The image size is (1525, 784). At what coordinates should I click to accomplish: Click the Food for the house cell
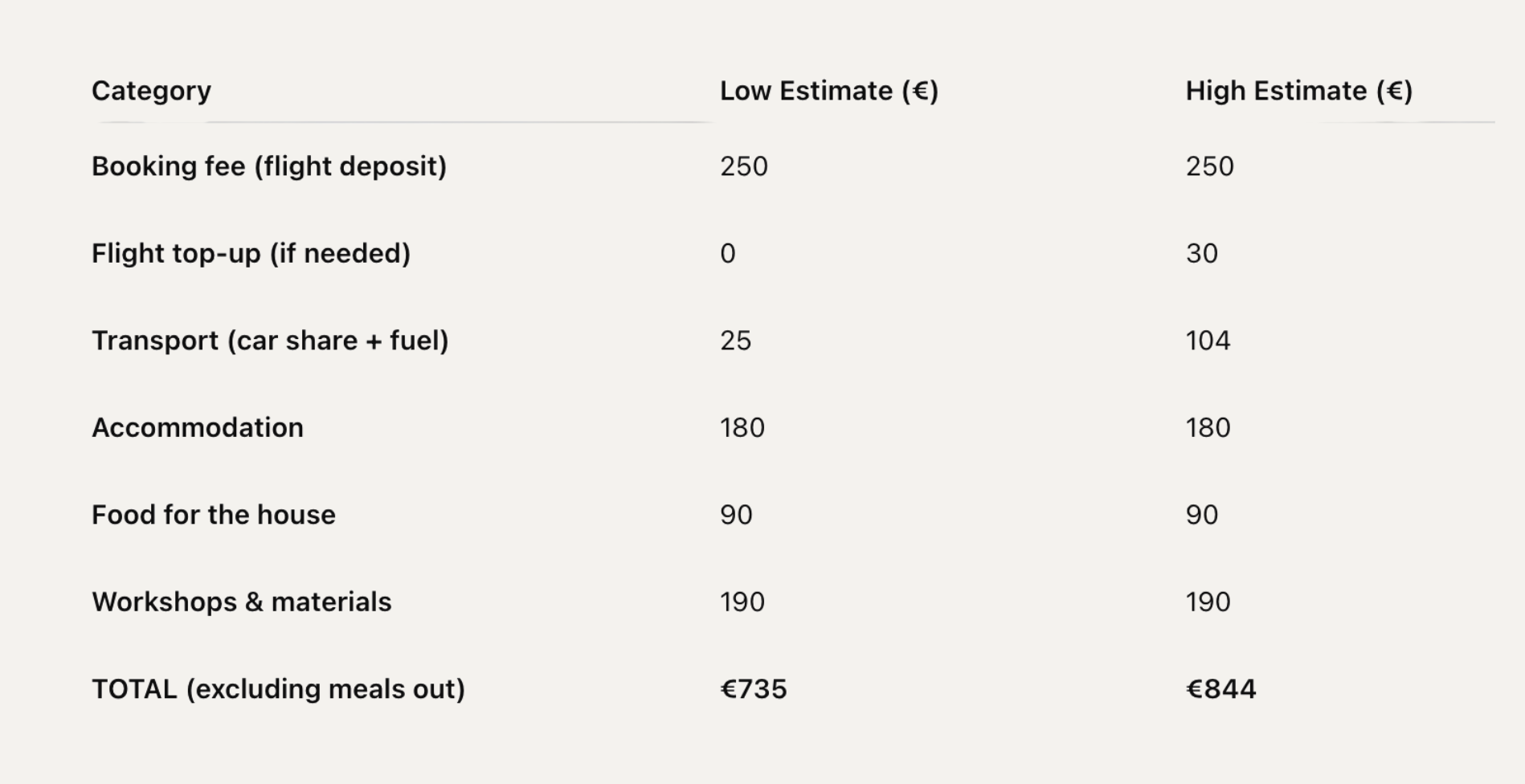coord(214,515)
